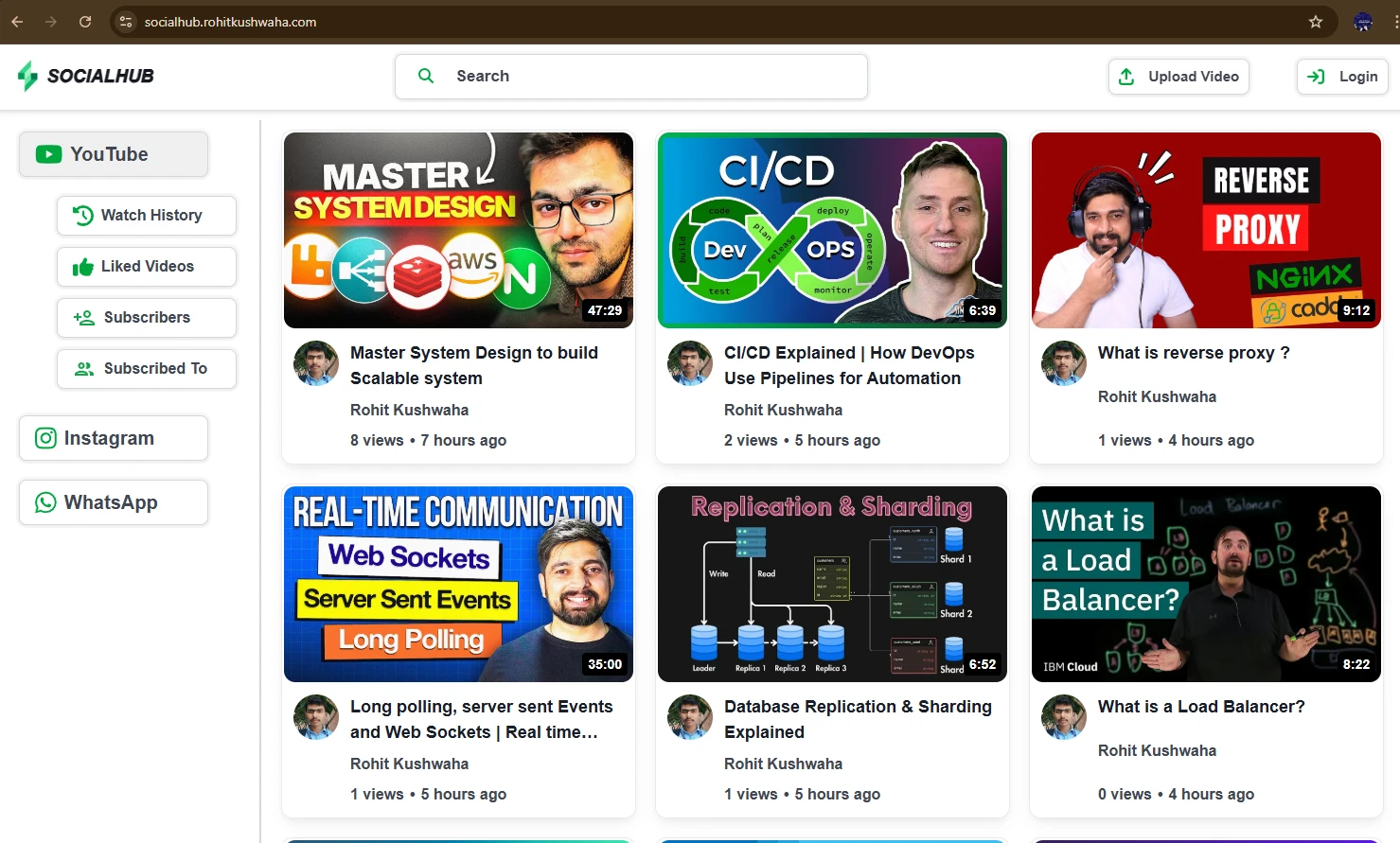Click the thumbs-up icon on Liked Videos
Image resolution: width=1400 pixels, height=843 pixels.
point(82,267)
